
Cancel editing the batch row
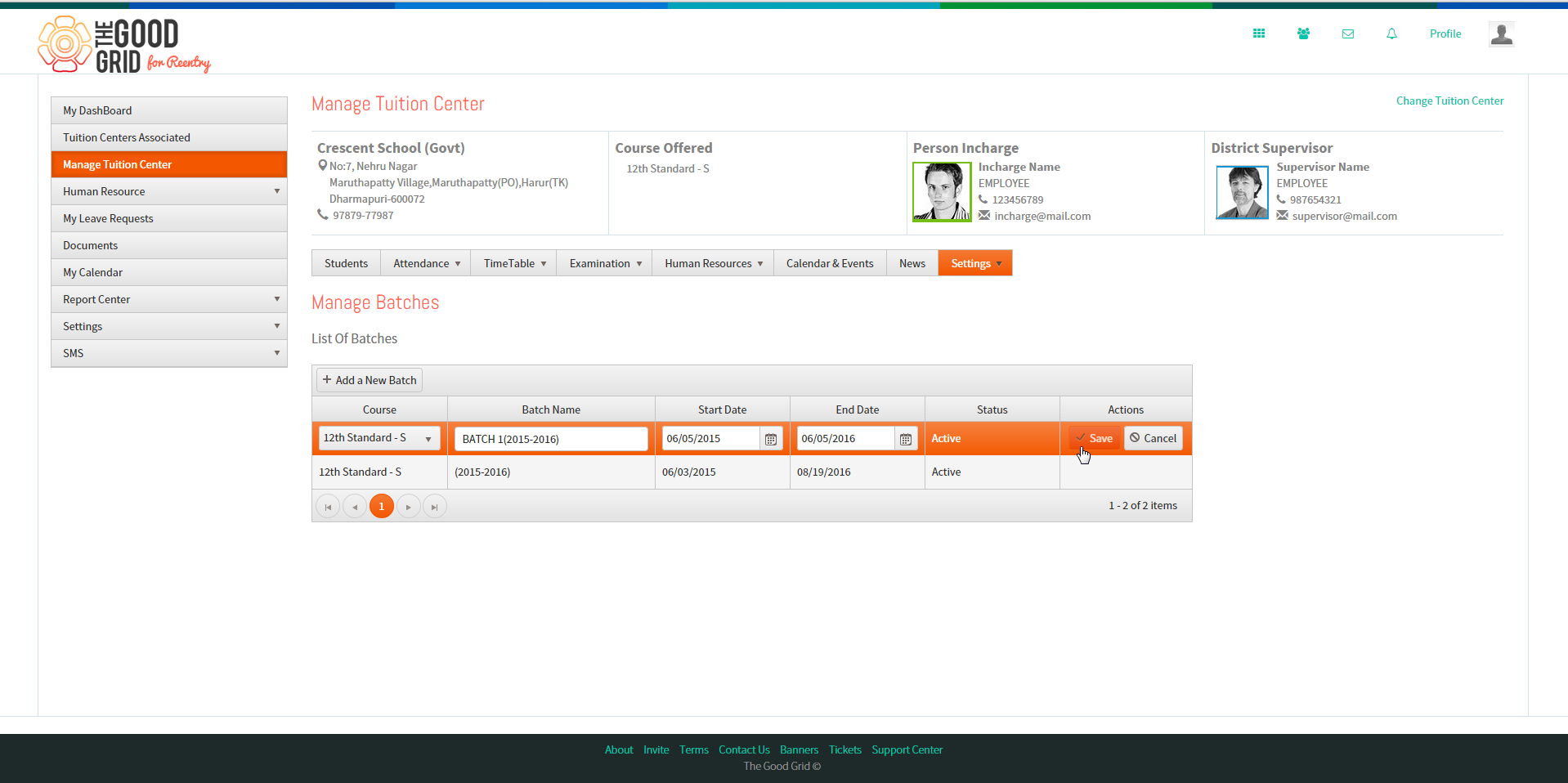1153,438
